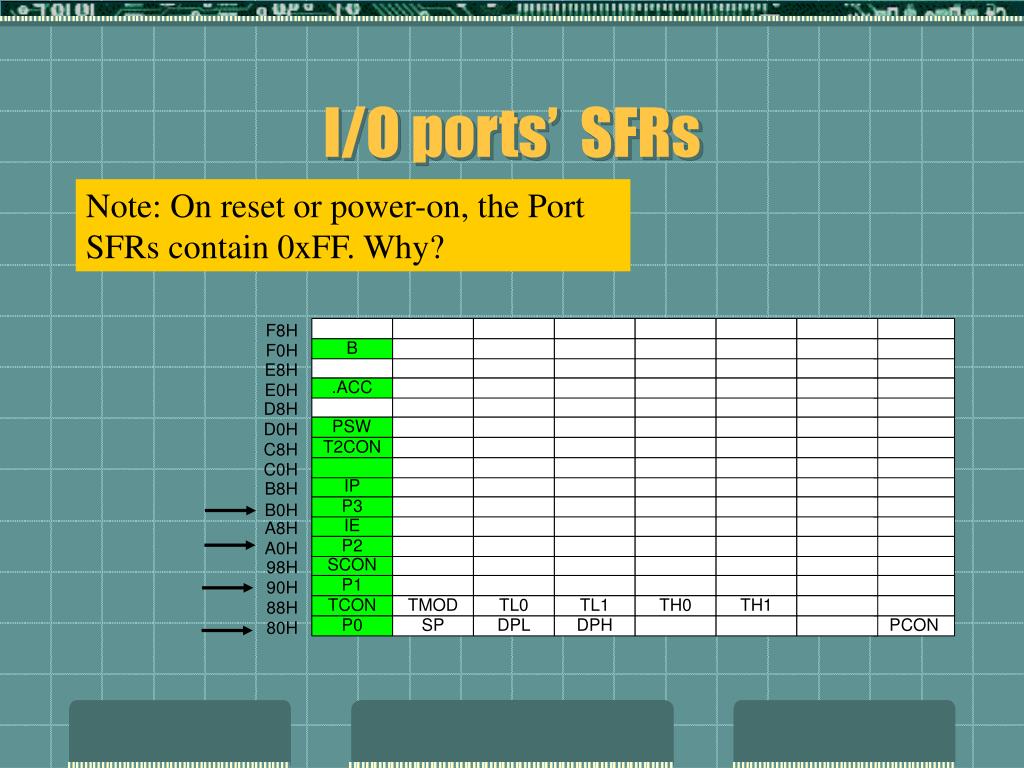This screenshot has height=768, width=1024.
Task: Select the TCON cell
Action: tap(352, 605)
